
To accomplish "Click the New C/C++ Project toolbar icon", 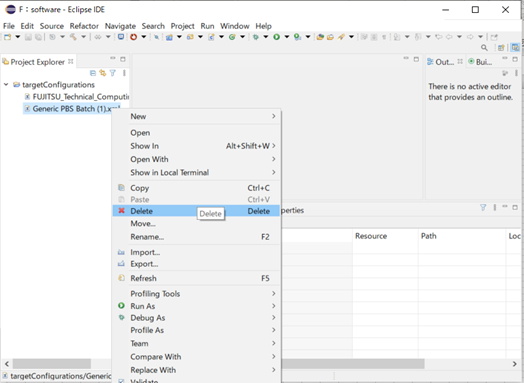I will coord(169,37).
